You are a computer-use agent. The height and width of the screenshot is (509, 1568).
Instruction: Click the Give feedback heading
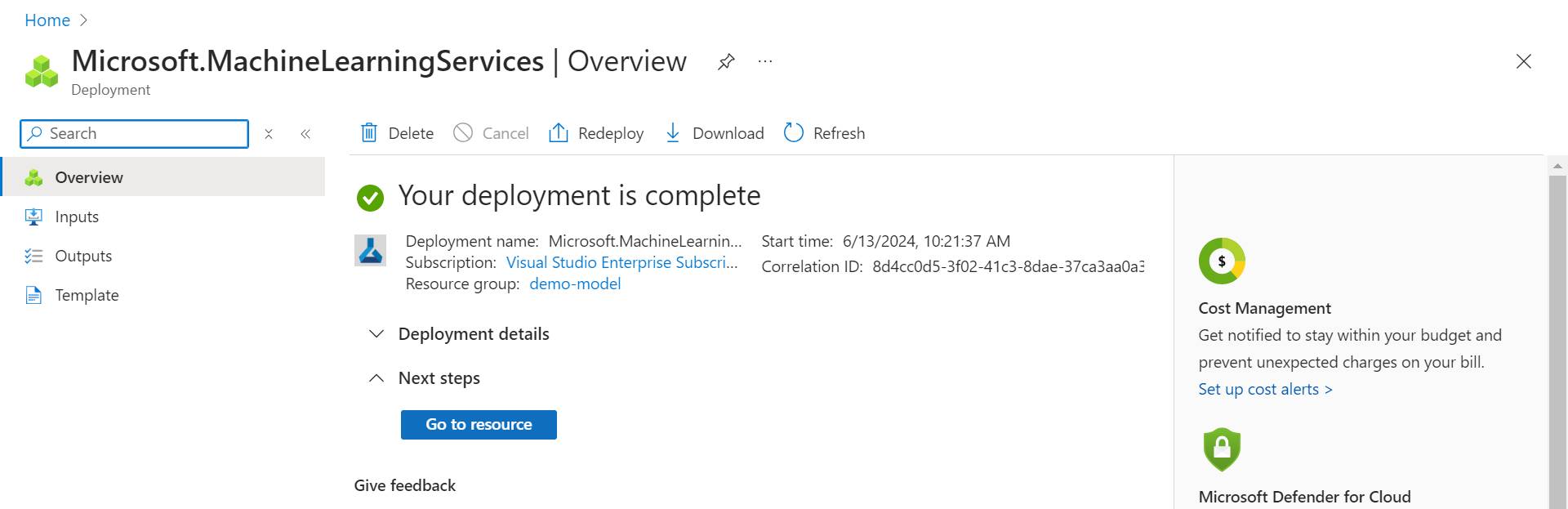tap(405, 485)
